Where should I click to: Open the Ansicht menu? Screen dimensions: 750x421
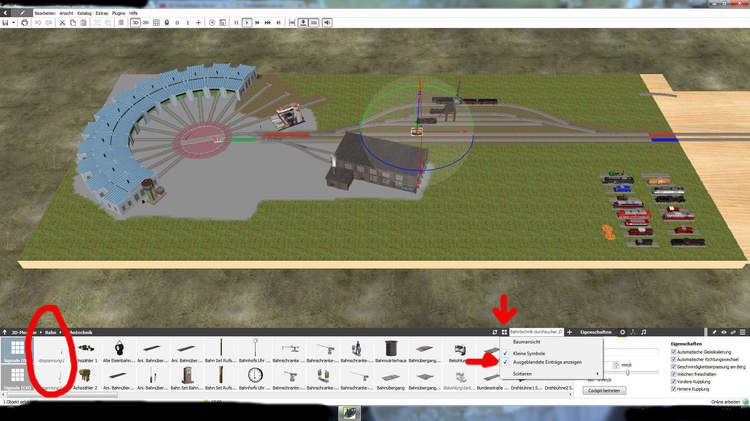coord(66,13)
